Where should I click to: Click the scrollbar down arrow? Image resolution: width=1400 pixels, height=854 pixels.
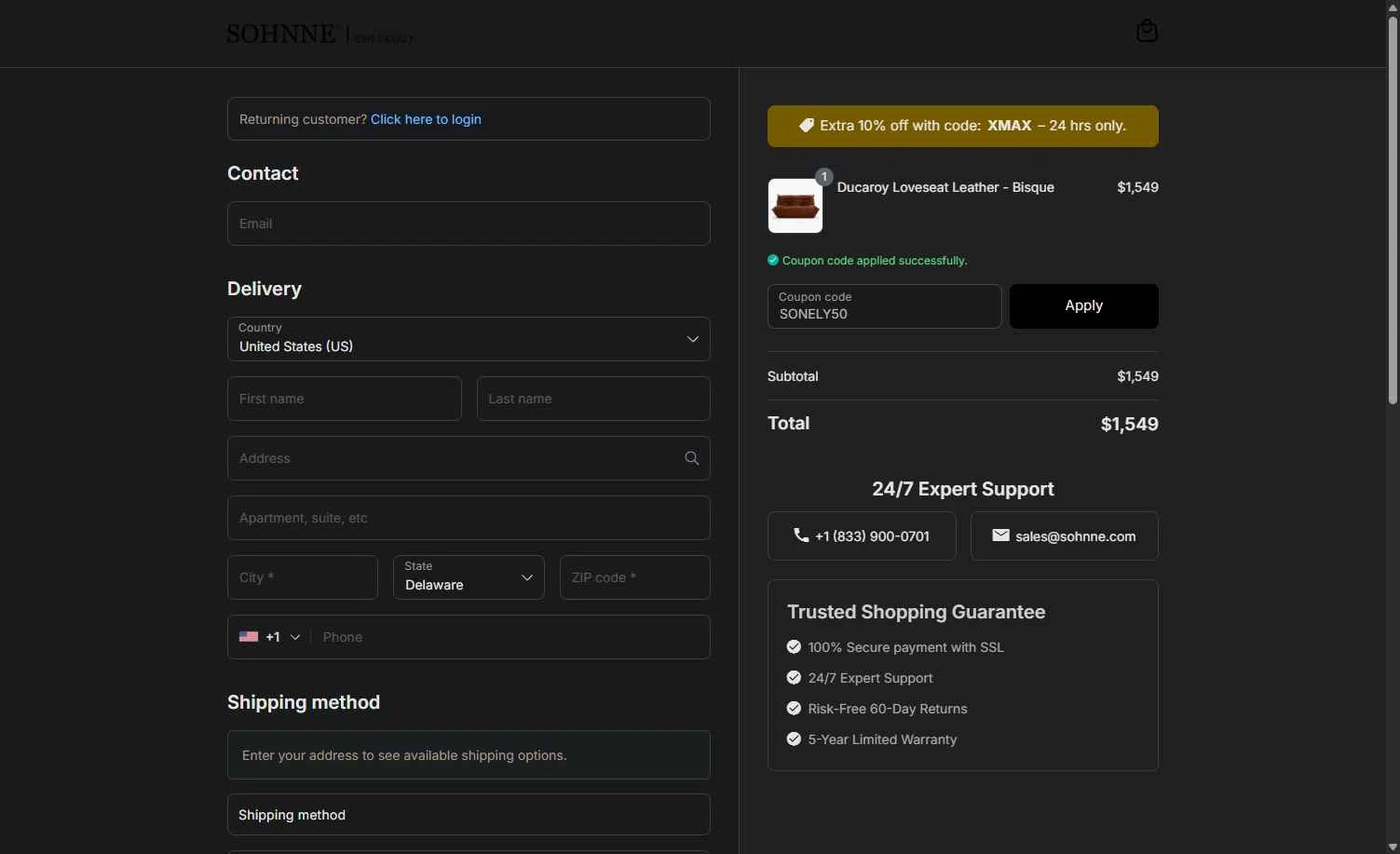[x=1393, y=847]
